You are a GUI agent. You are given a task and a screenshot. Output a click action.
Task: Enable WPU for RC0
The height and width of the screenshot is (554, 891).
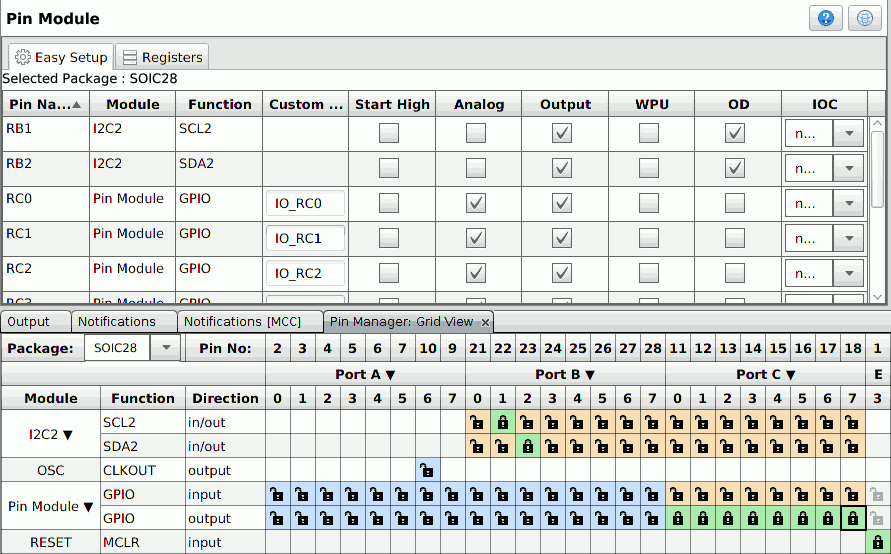[x=648, y=203]
